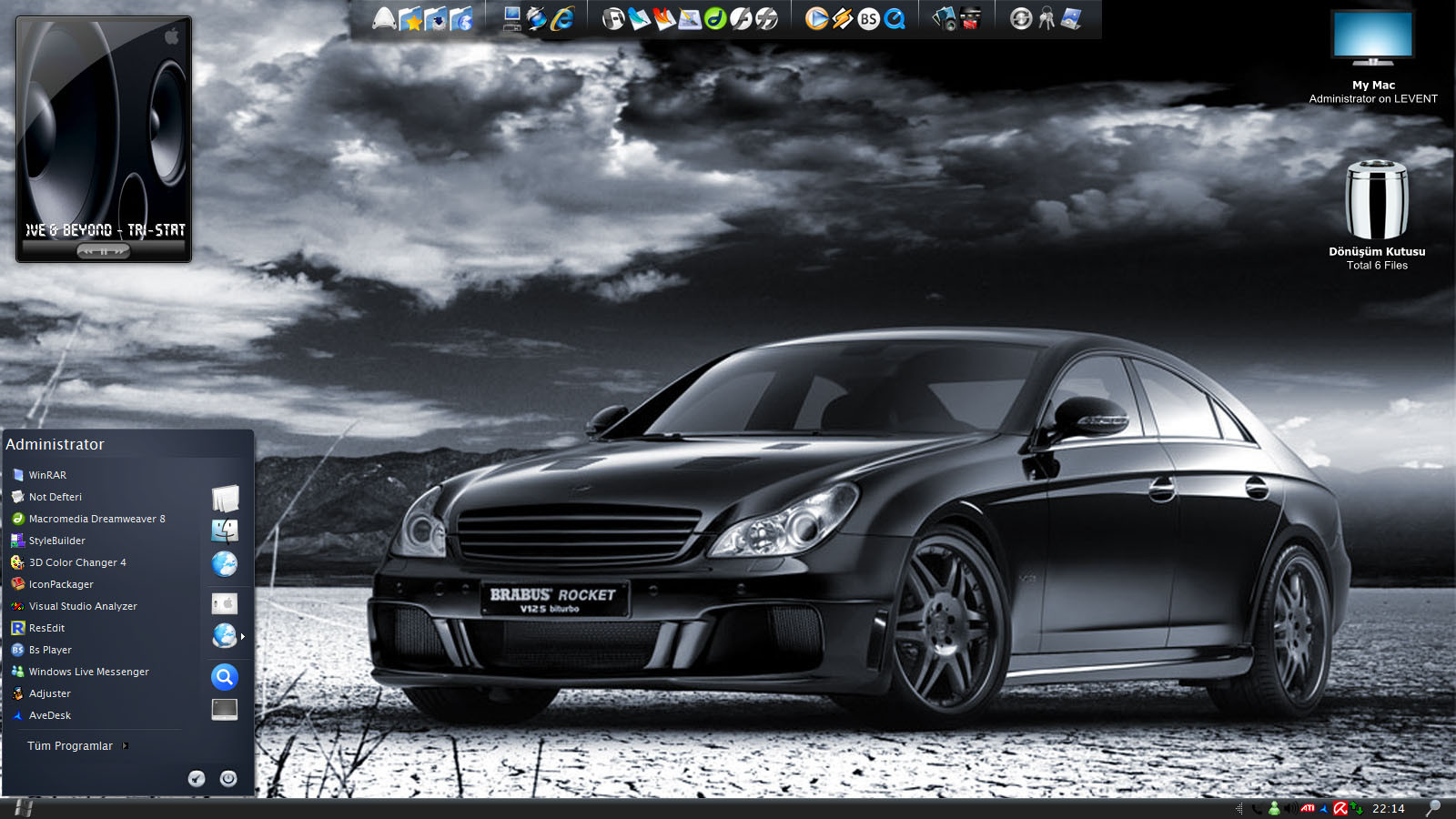Open the magnifier search icon on taskbar
Screen dimensions: 1456x819
1433,808
